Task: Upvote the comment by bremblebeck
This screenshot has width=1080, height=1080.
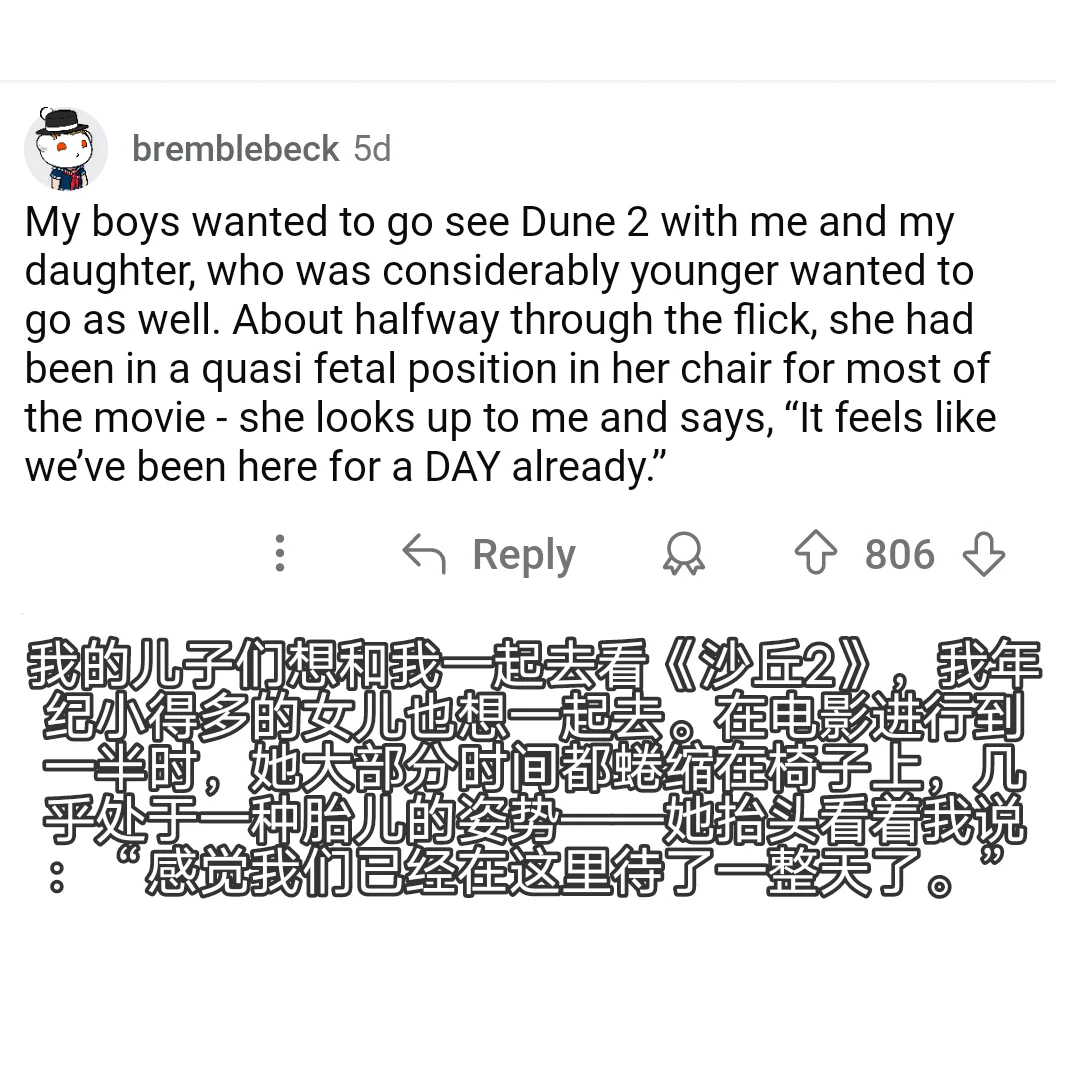Action: tap(816, 553)
